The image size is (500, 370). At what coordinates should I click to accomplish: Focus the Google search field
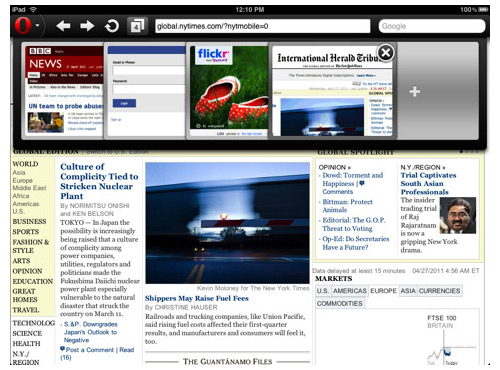432,26
